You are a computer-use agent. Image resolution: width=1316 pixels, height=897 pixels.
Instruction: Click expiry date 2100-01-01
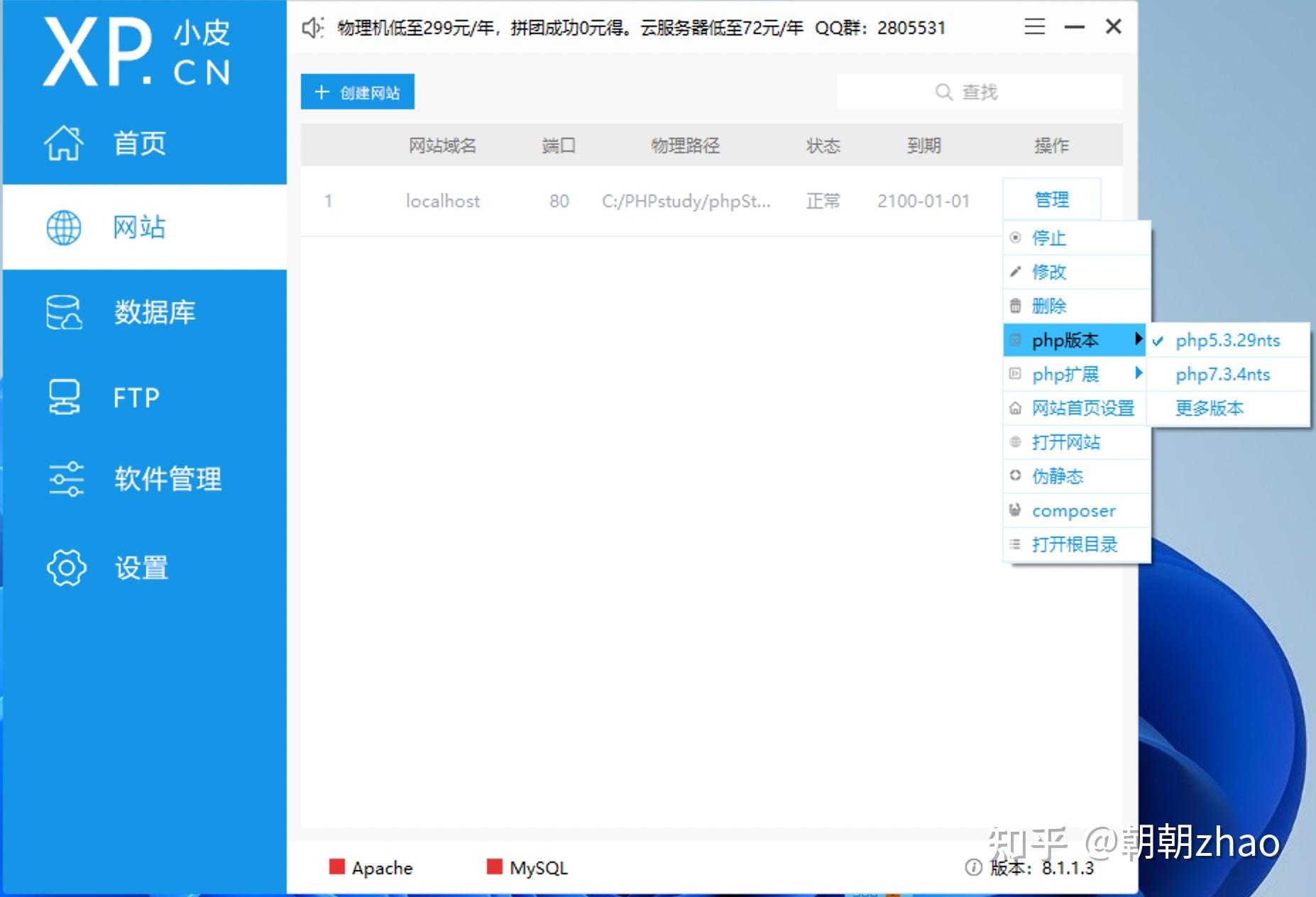923,201
